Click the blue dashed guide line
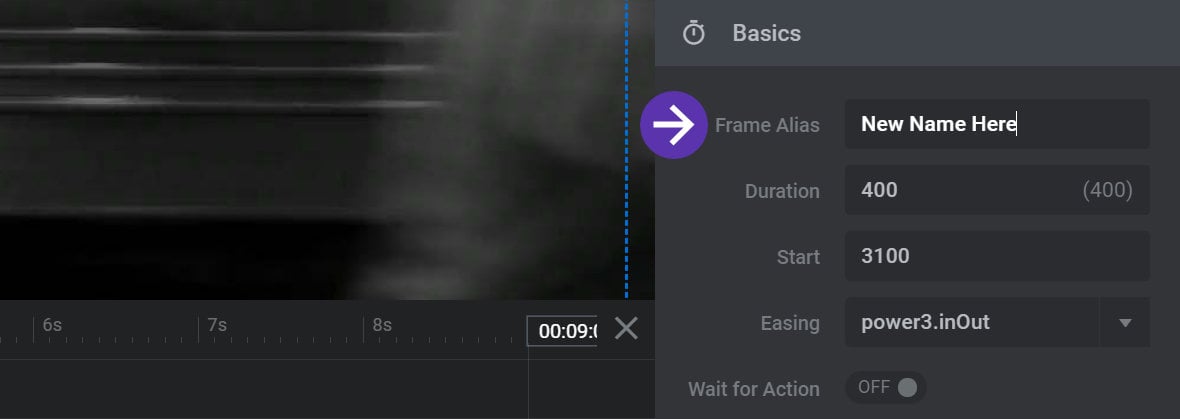Screen dimensions: 1180x419 626,149
